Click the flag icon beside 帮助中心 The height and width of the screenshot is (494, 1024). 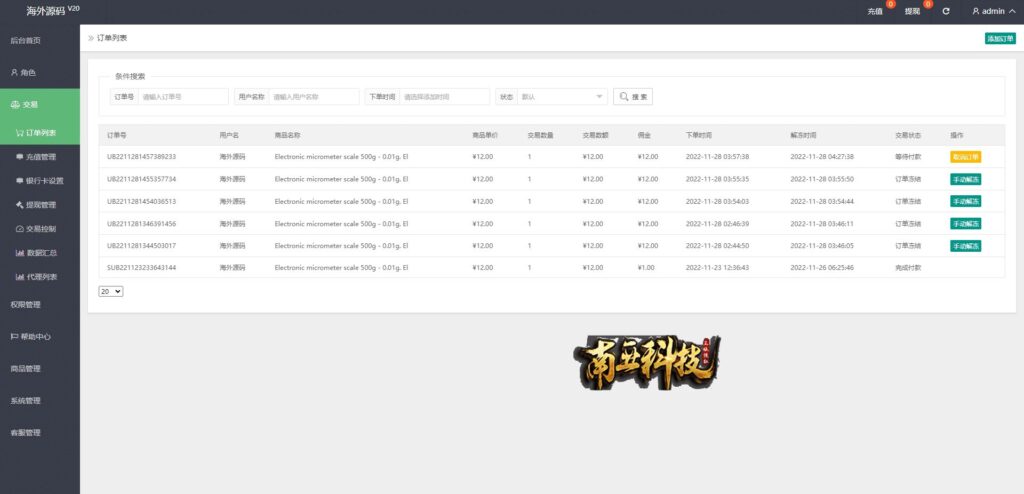point(14,337)
